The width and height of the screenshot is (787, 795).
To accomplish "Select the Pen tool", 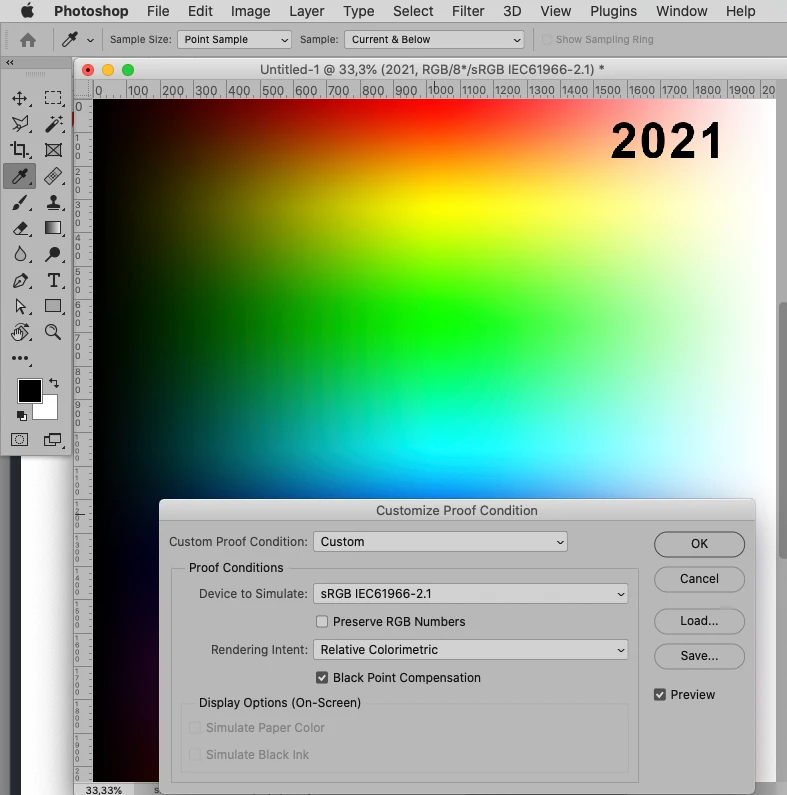I will (x=20, y=280).
